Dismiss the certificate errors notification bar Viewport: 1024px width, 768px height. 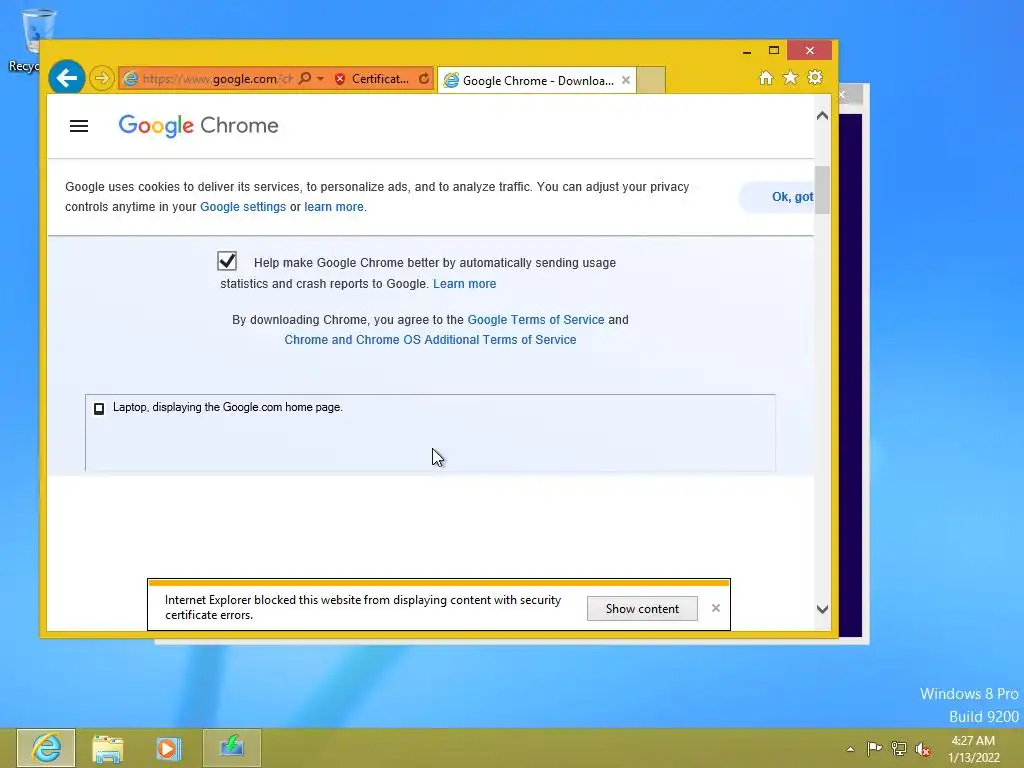(x=716, y=608)
